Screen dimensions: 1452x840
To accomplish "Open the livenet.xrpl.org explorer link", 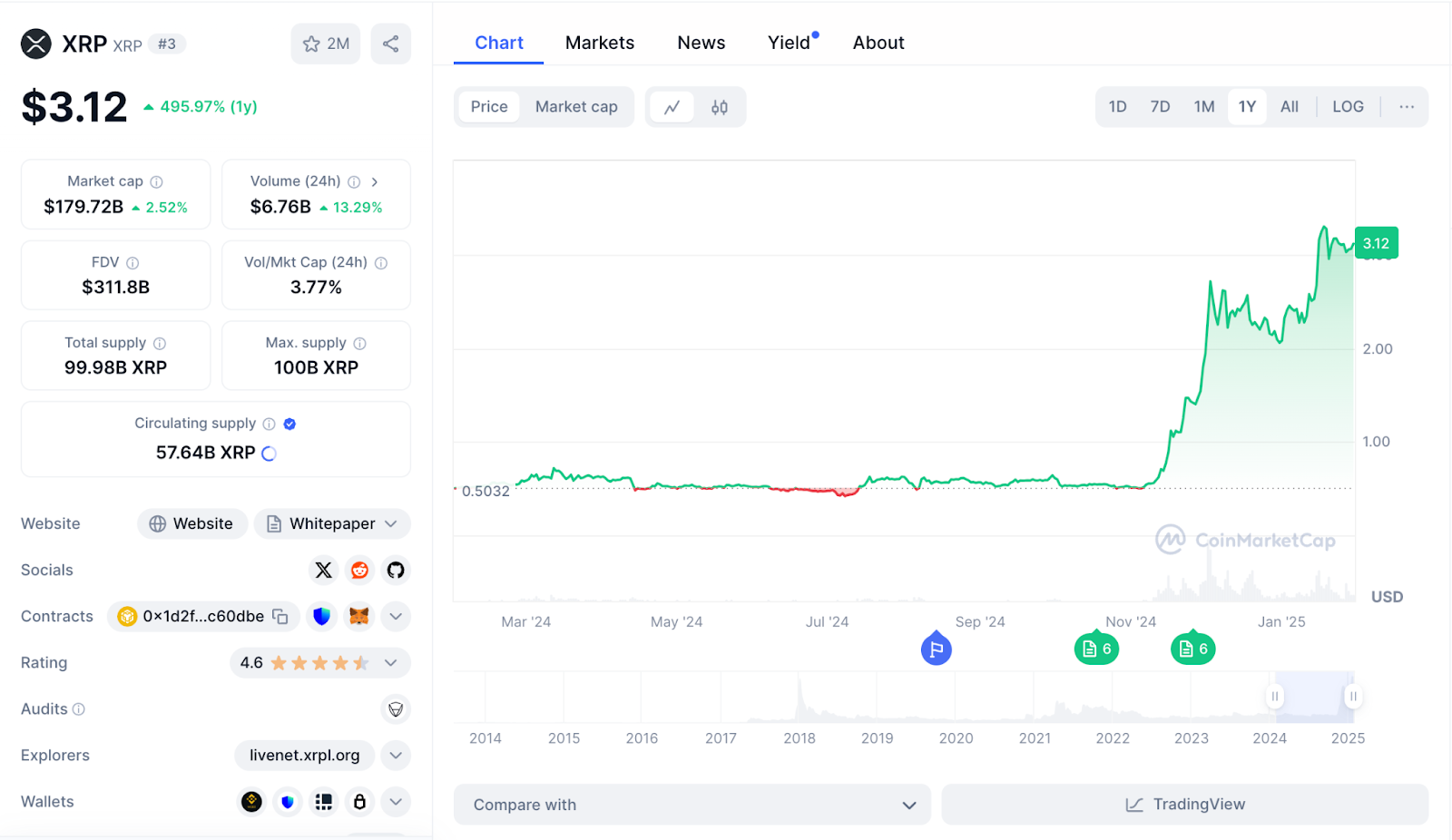I will 305,756.
